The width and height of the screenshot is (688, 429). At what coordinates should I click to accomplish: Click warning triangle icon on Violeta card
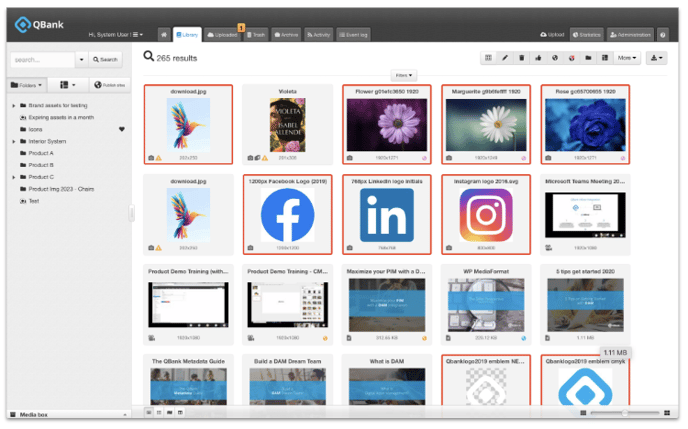[265, 158]
